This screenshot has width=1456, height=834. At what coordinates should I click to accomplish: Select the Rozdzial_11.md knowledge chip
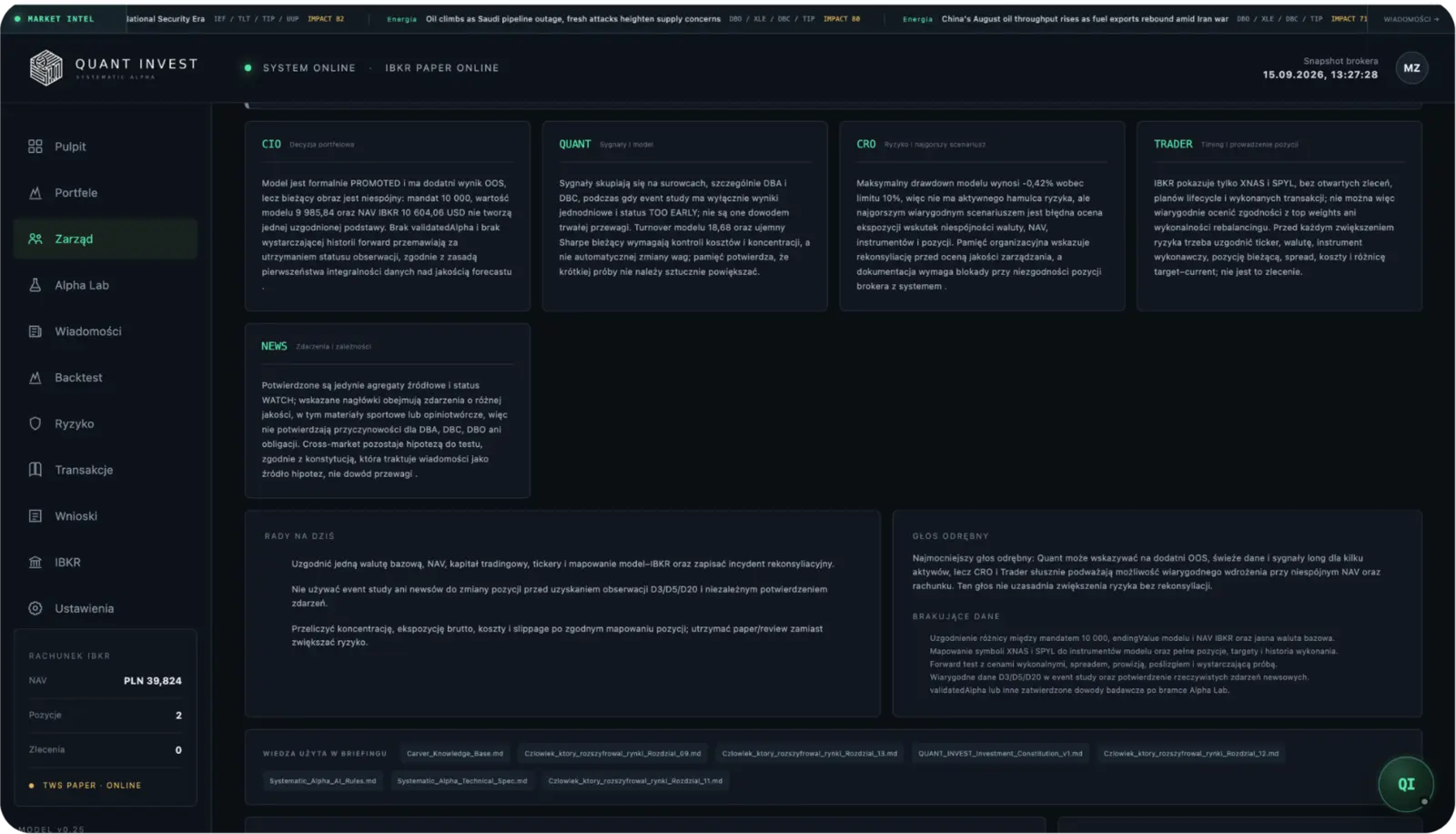pyautogui.click(x=635, y=781)
